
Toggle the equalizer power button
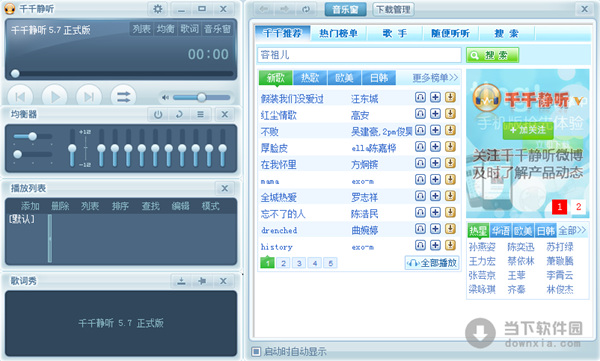pos(158,114)
